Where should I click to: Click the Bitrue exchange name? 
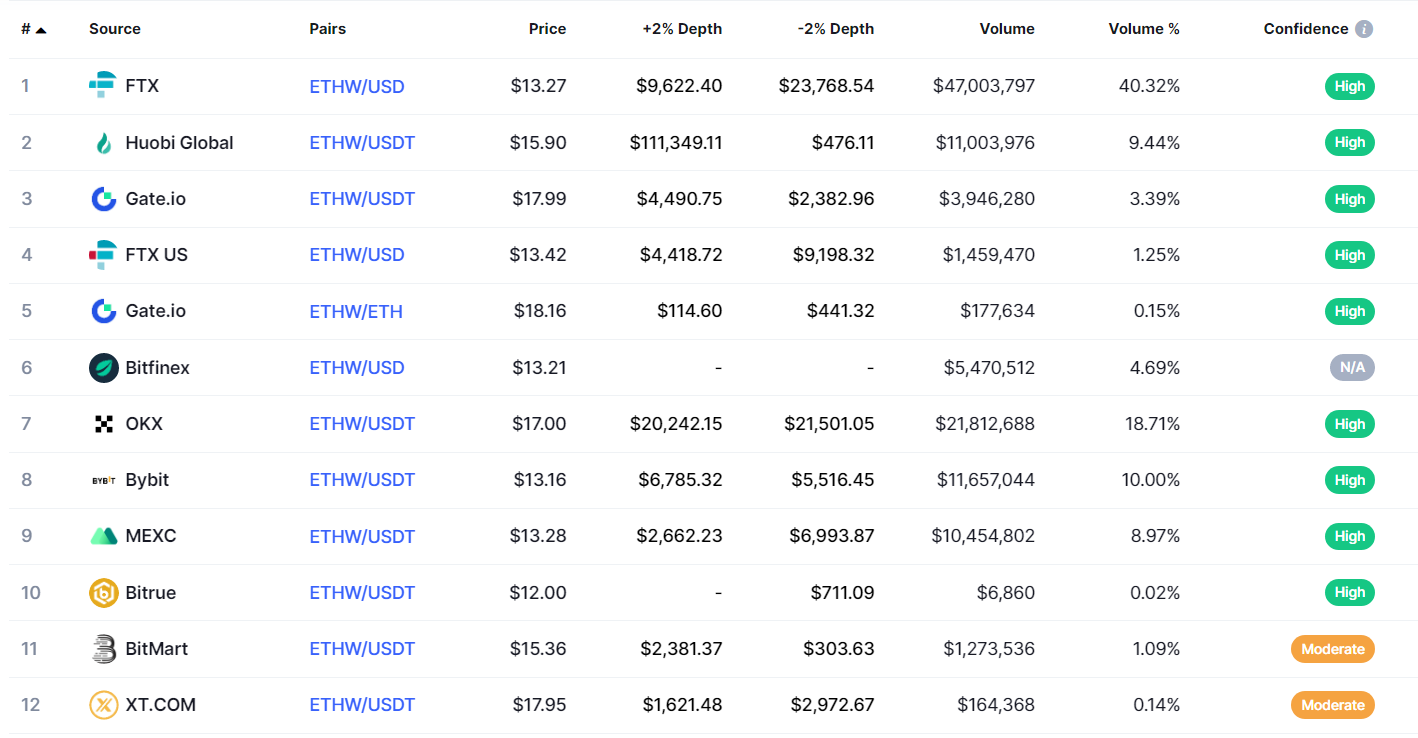coord(150,593)
